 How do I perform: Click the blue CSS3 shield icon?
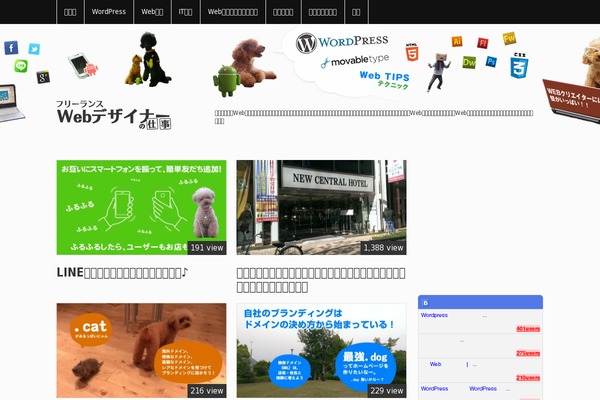(519, 65)
